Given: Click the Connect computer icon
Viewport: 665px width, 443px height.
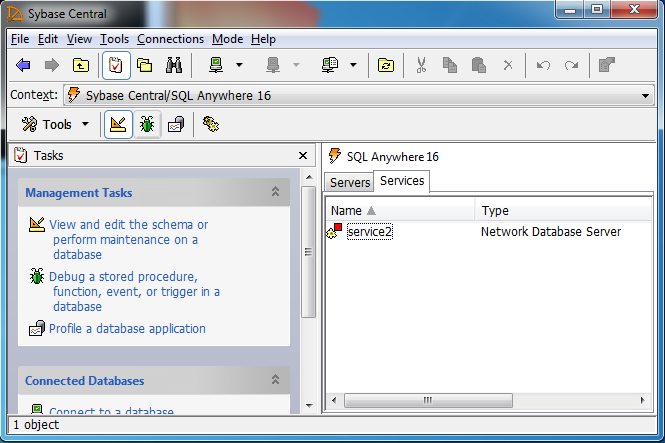Looking at the screenshot, I should click(216, 65).
